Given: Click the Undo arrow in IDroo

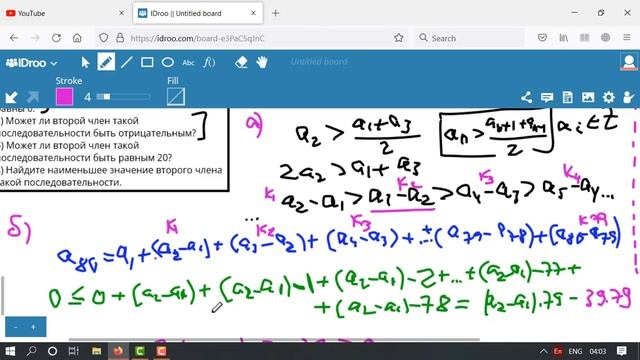Looking at the screenshot, I should click(x=11, y=97).
